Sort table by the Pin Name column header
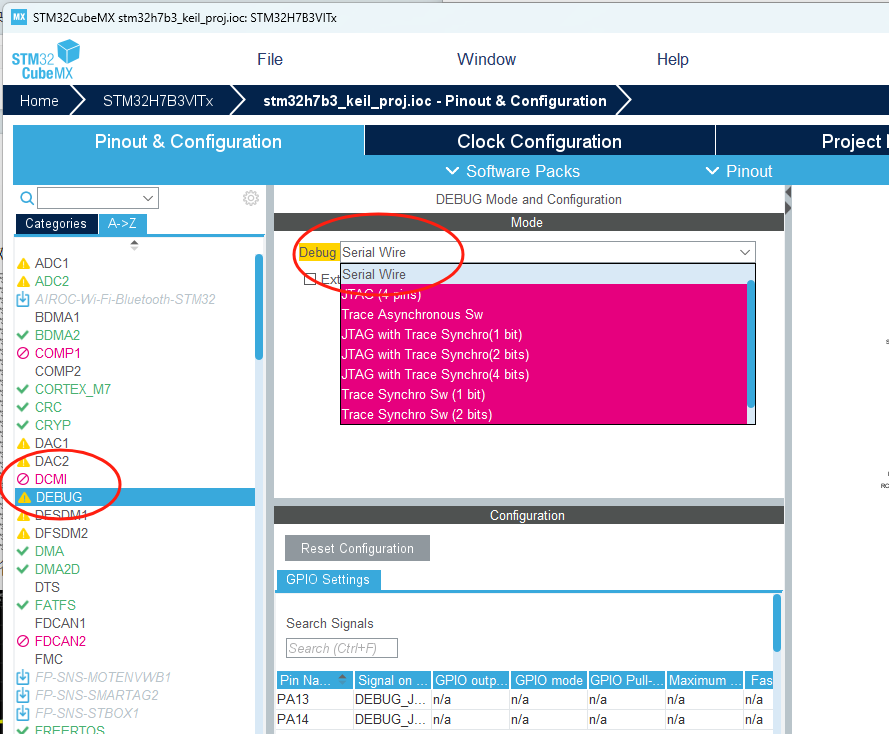This screenshot has height=734, width=889. pos(314,680)
